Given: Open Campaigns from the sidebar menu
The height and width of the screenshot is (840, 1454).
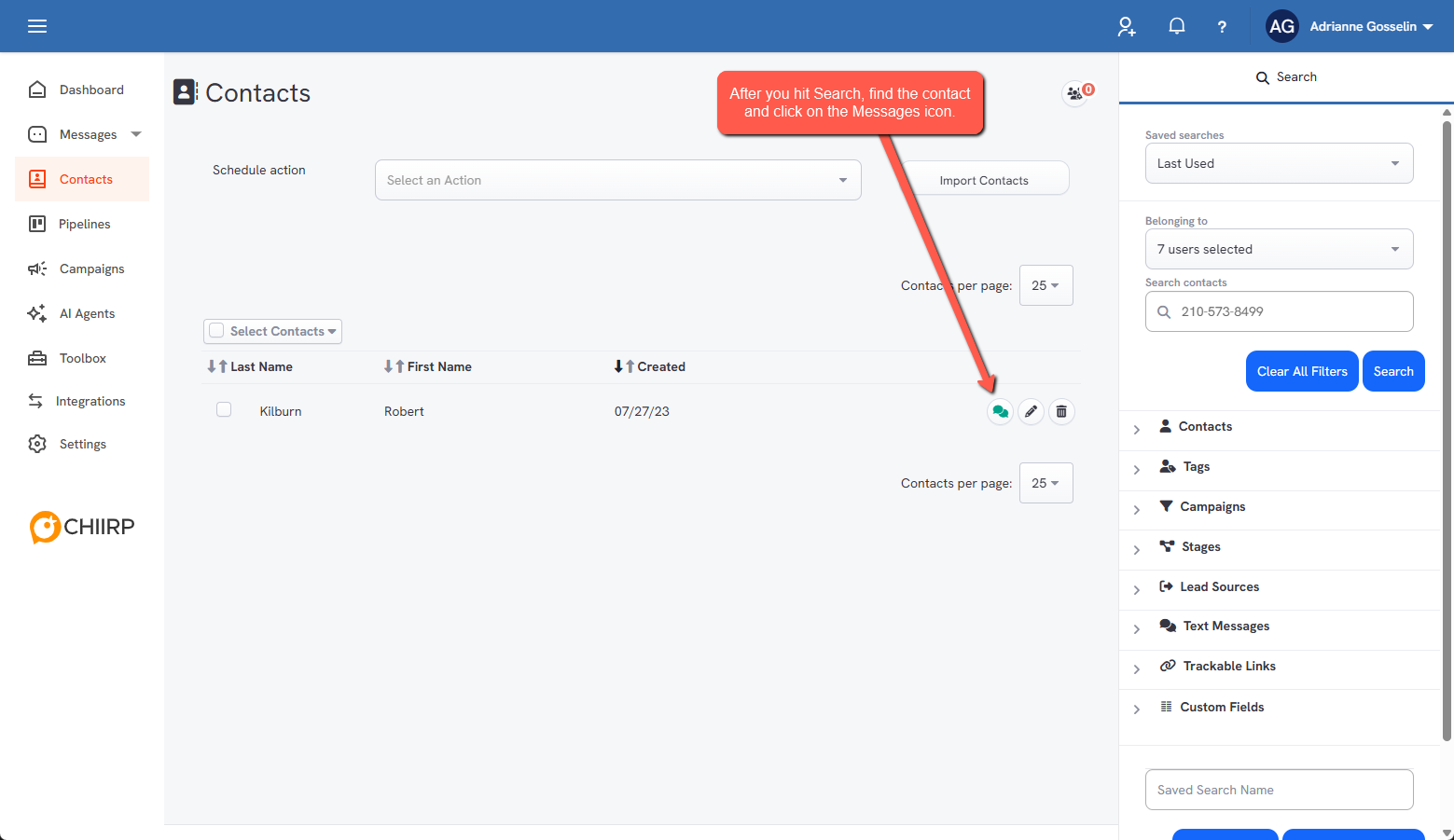Looking at the screenshot, I should (x=91, y=269).
